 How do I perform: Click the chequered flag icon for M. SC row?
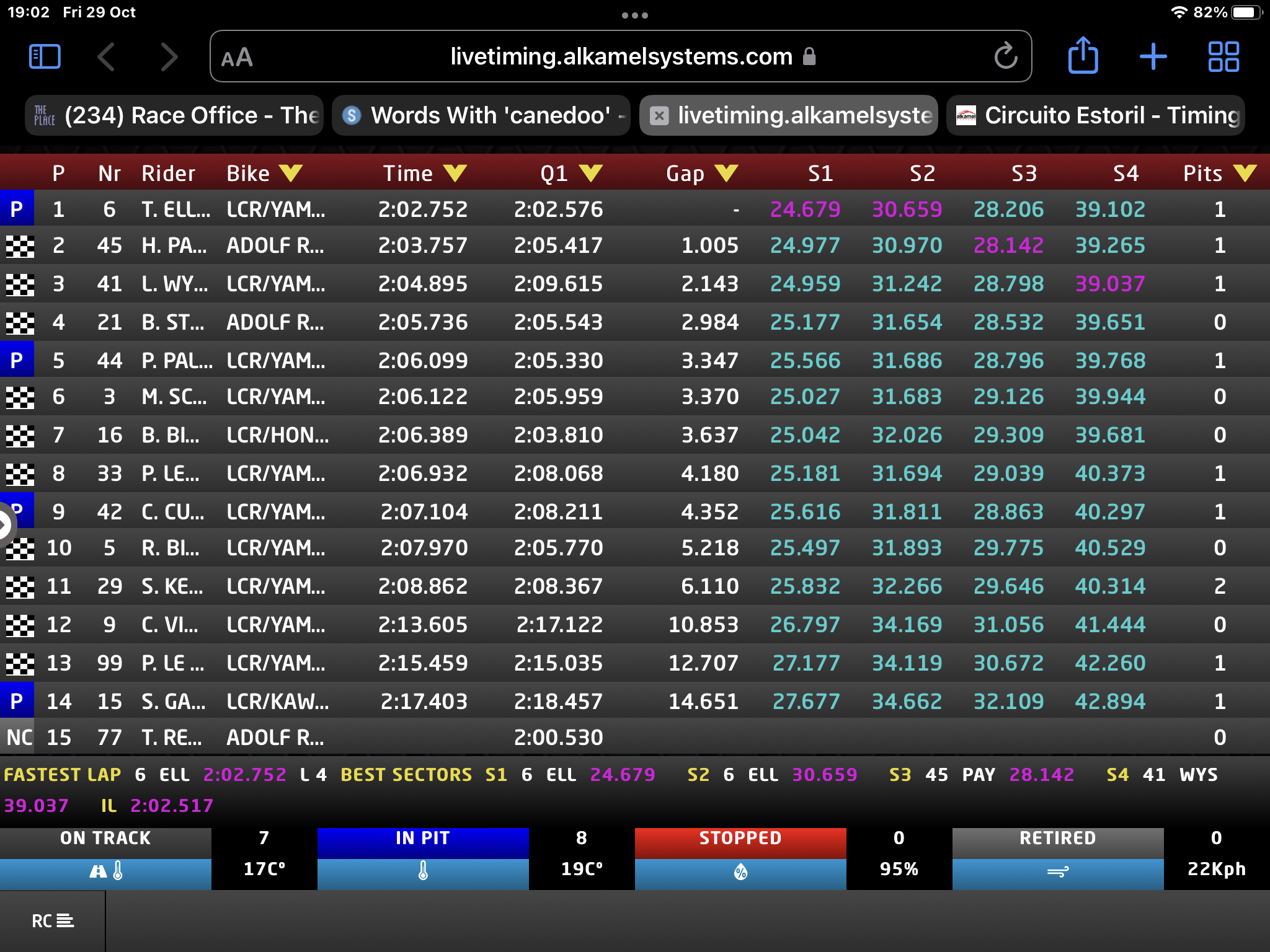[x=20, y=397]
